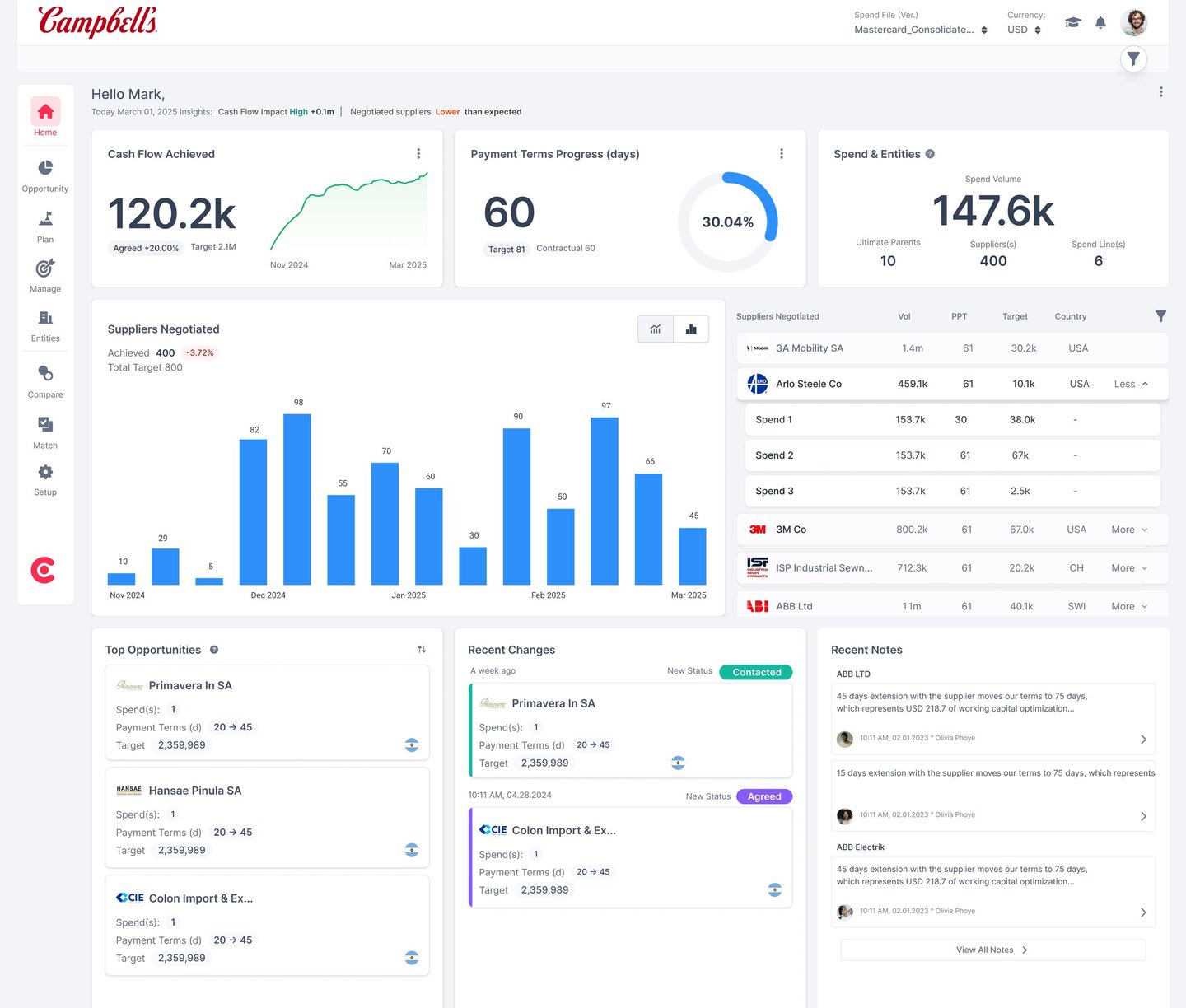Open the 15 days extension note arrow
This screenshot has width=1186, height=1008.
pyautogui.click(x=1143, y=816)
